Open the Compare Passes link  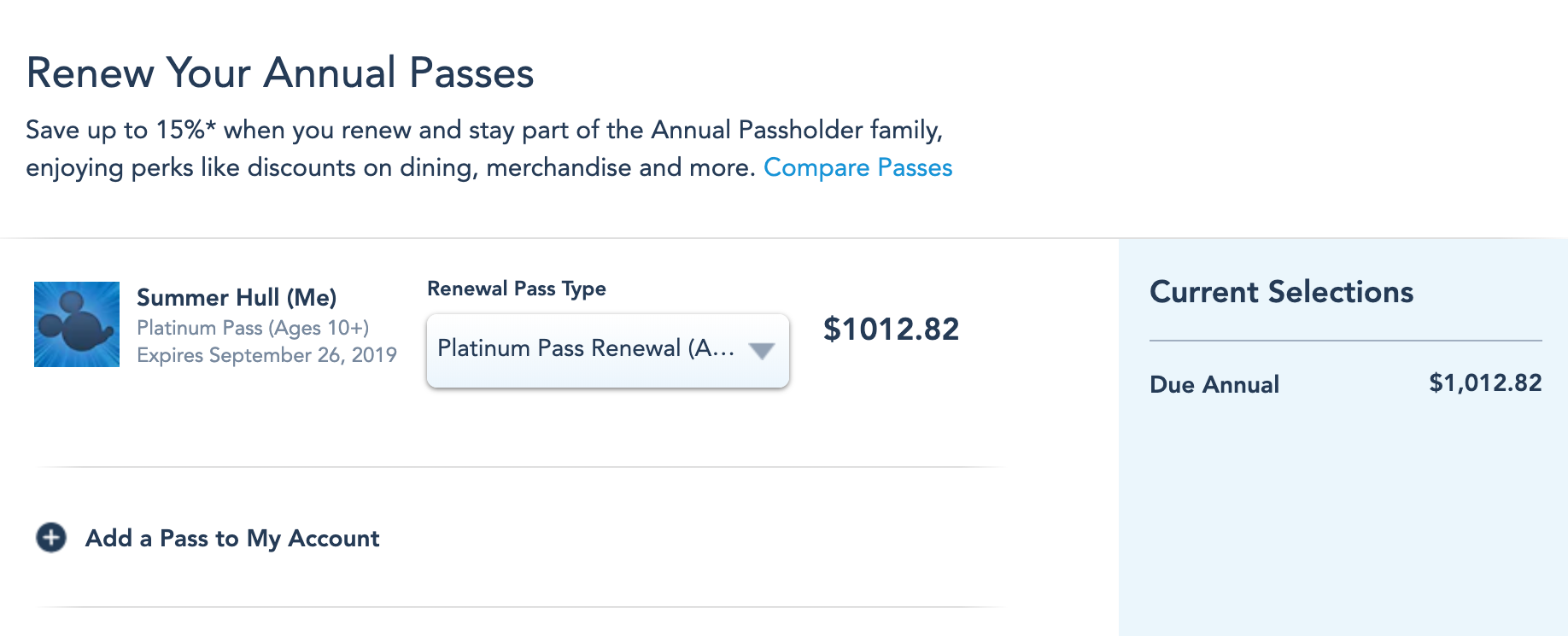(857, 167)
